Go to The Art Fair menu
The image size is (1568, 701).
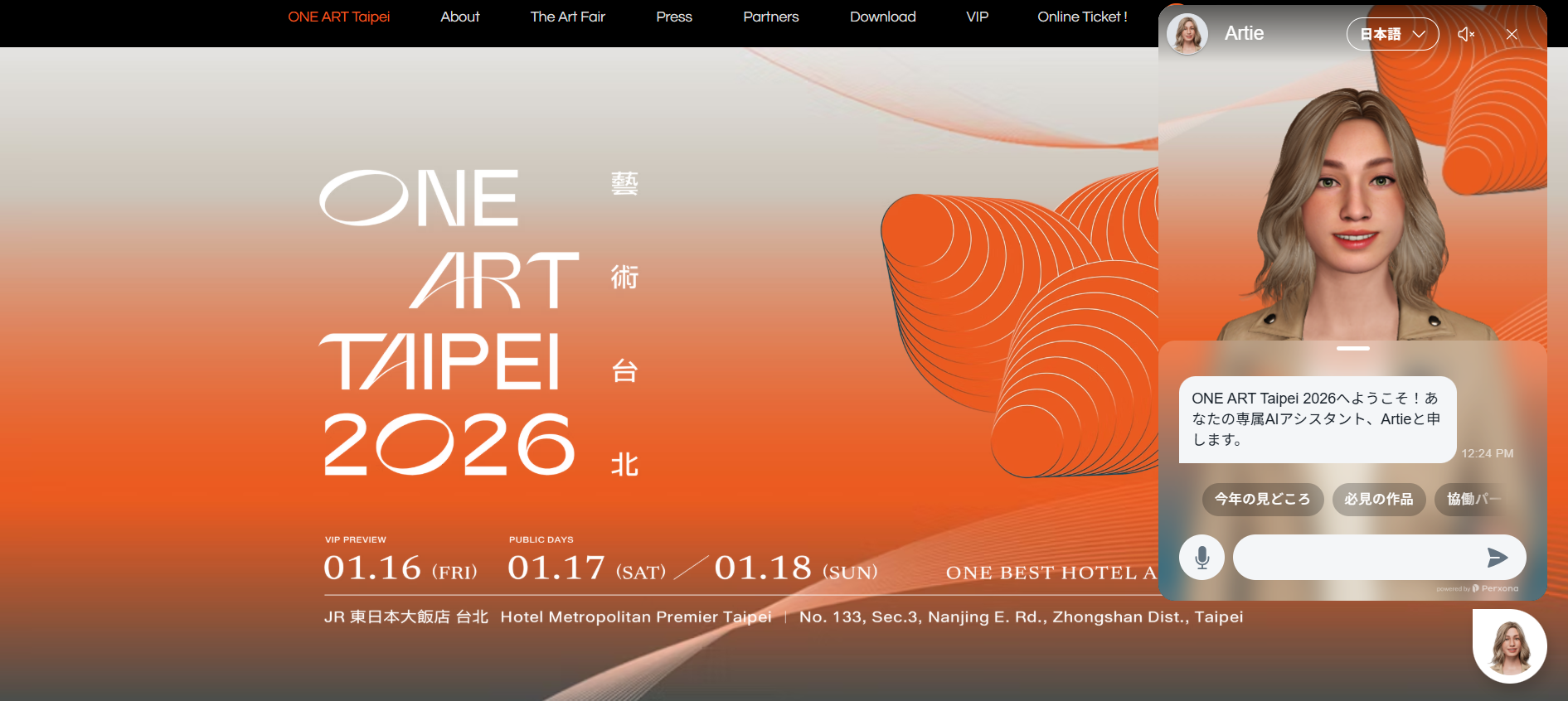[568, 17]
